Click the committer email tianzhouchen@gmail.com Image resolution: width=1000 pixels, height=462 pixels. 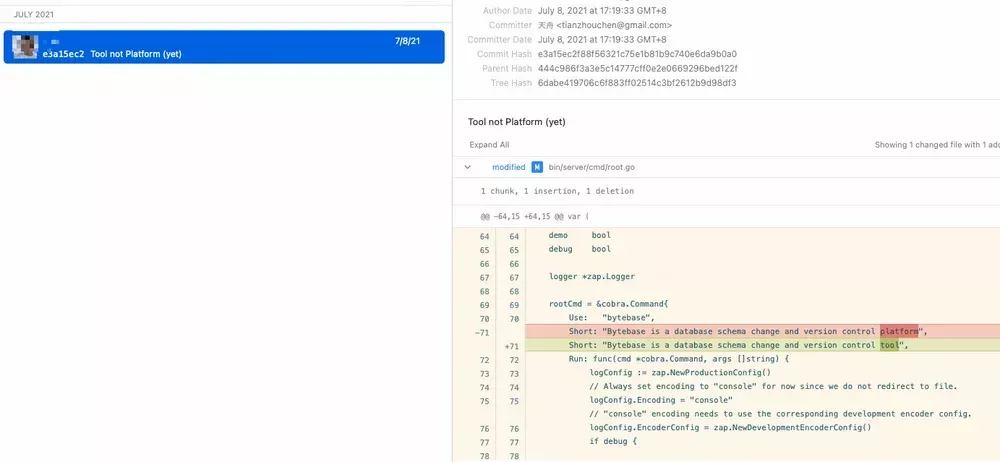pos(613,25)
